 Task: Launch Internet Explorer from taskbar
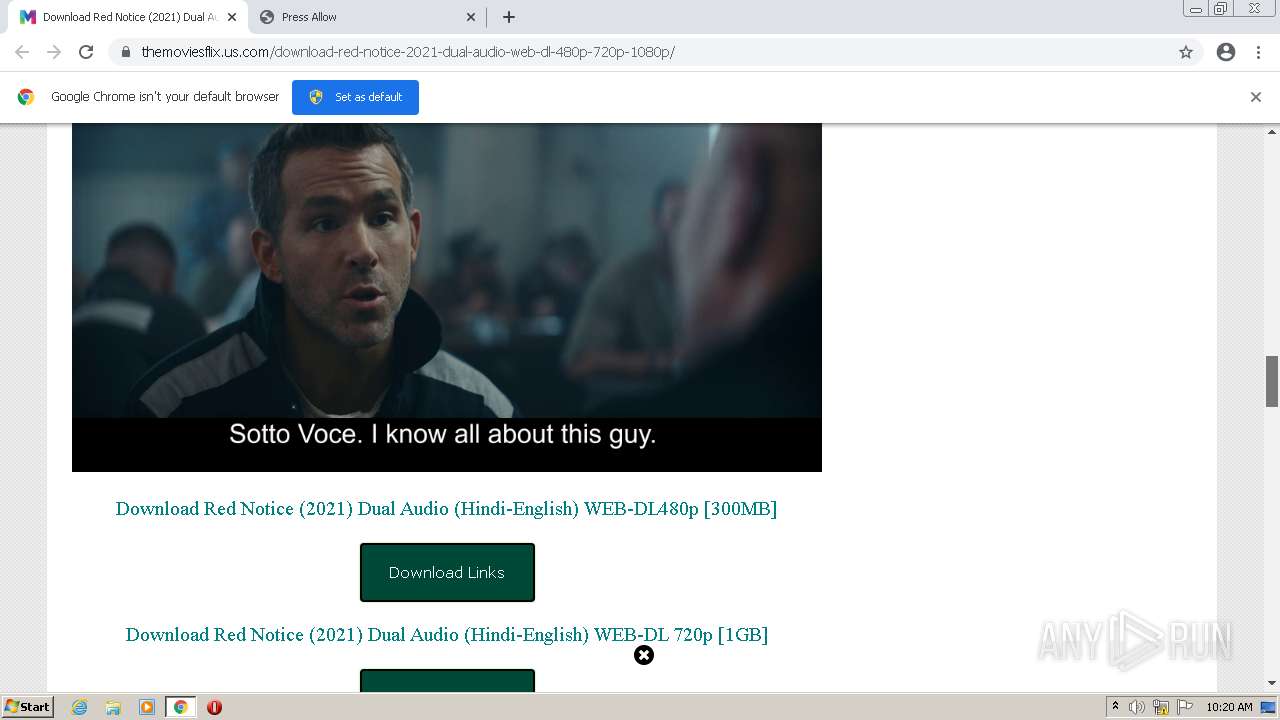click(79, 707)
